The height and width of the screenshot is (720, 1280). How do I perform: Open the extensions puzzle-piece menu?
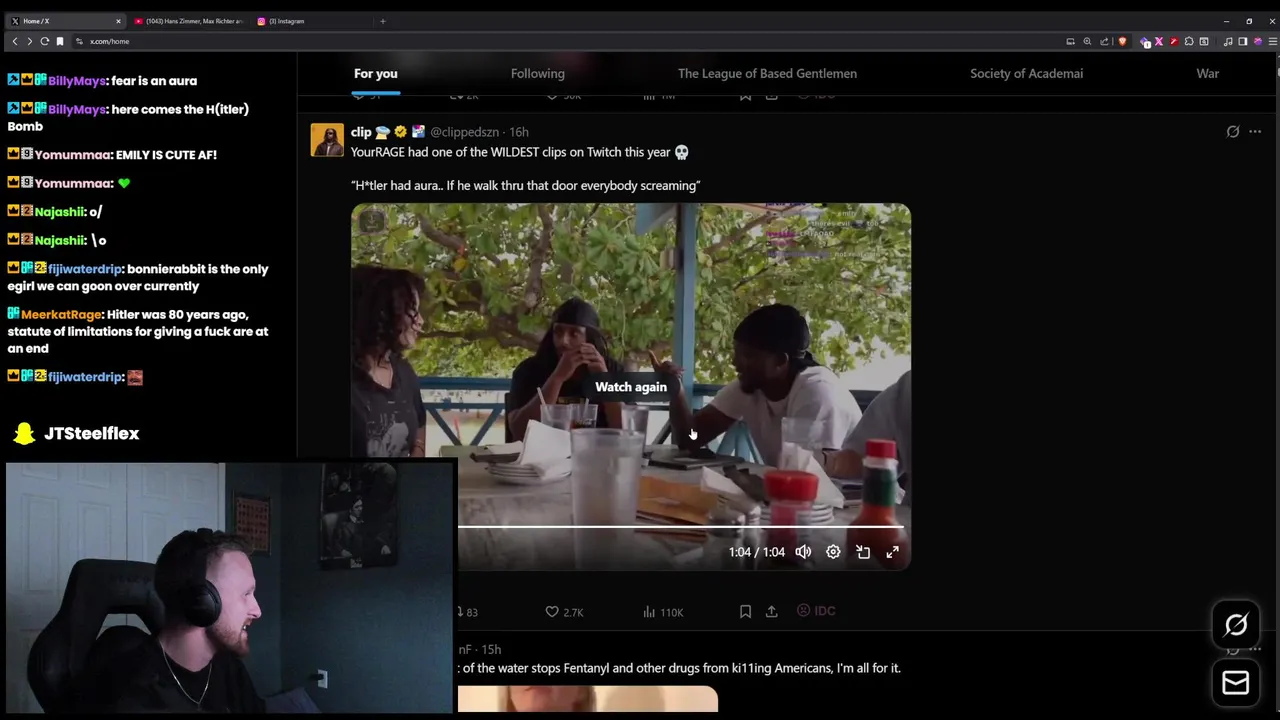pyautogui.click(x=1189, y=41)
